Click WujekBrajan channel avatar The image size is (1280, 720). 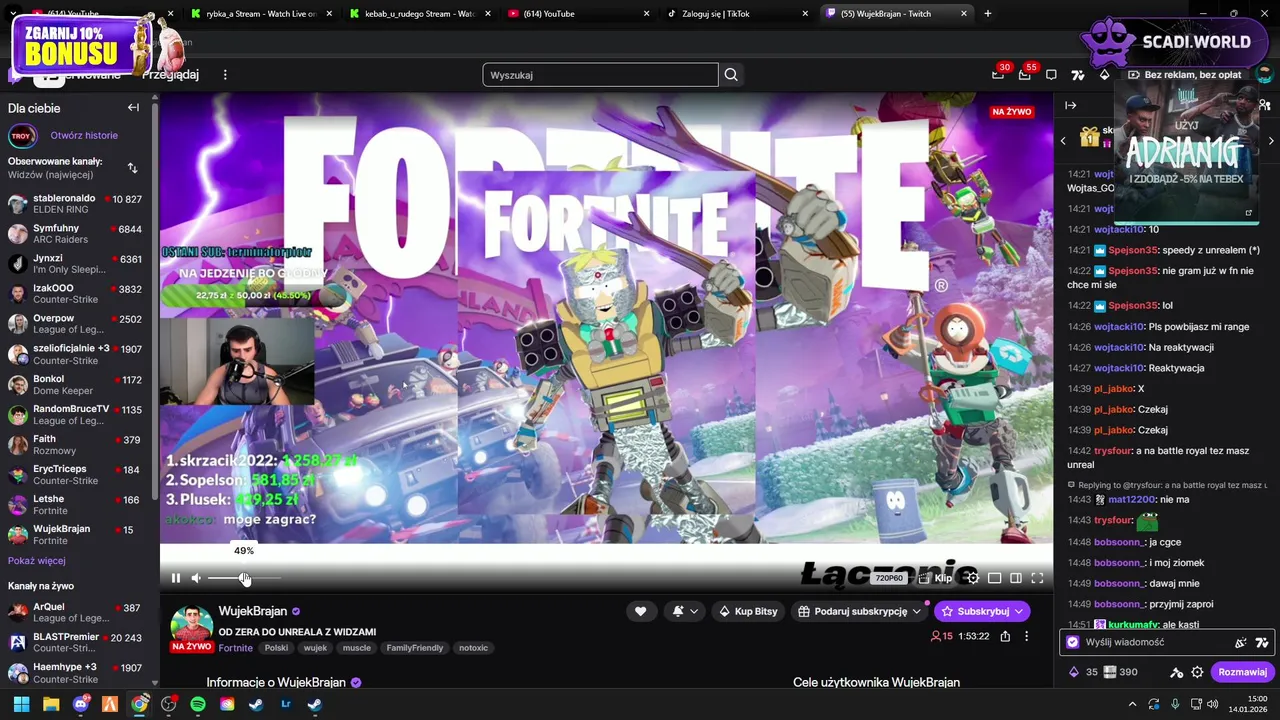tap(191, 624)
